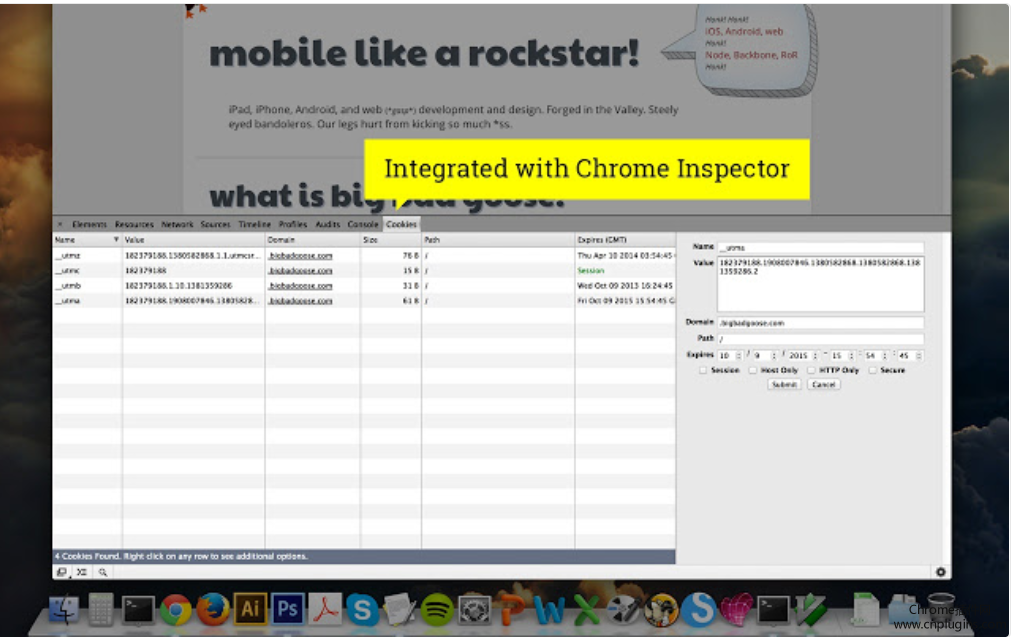Open the pink heart app in the dock
This screenshot has height=637, width=1011.
tap(736, 609)
